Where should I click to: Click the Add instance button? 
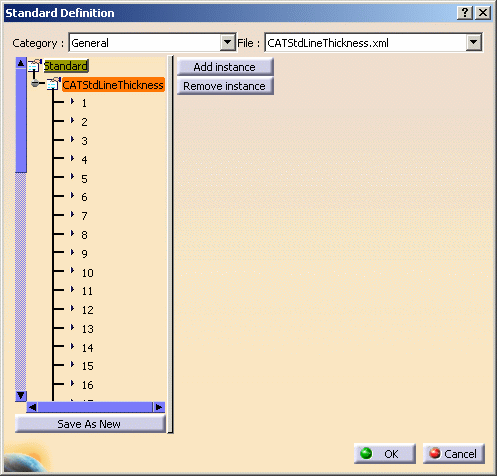(225, 67)
